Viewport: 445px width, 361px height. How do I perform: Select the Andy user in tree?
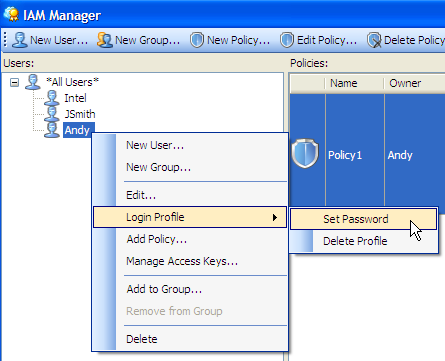coord(77,130)
